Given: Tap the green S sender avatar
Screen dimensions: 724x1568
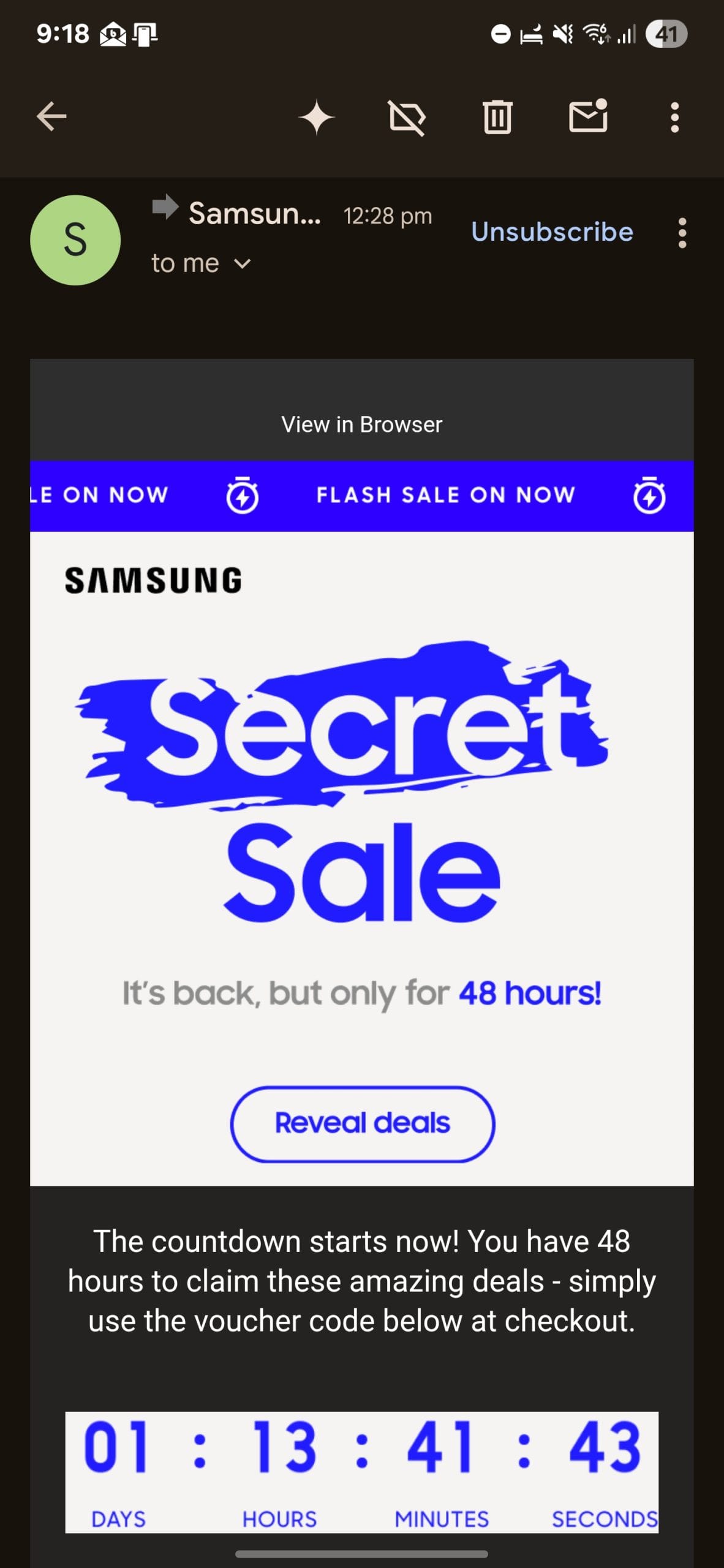Looking at the screenshot, I should point(75,240).
